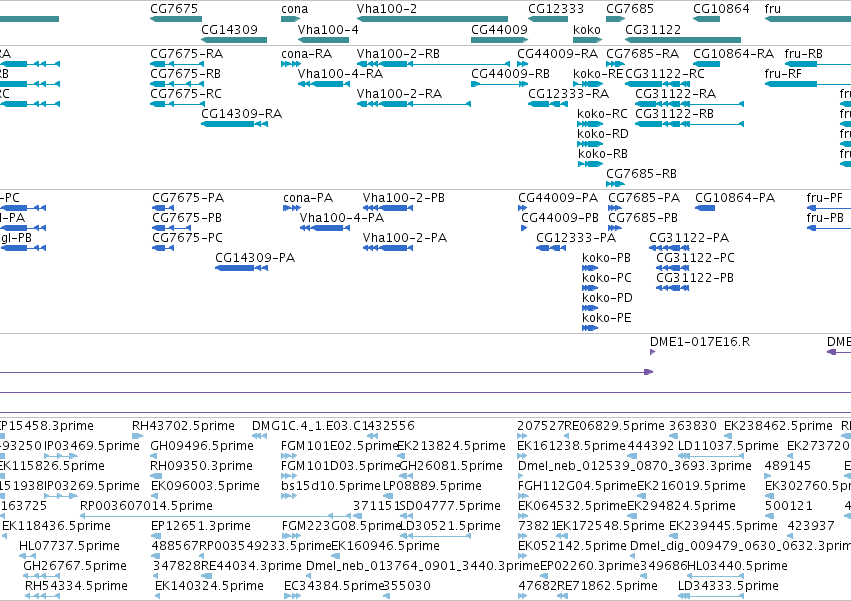
Task: Click EST RE06829.5prime
Action: click(x=614, y=426)
